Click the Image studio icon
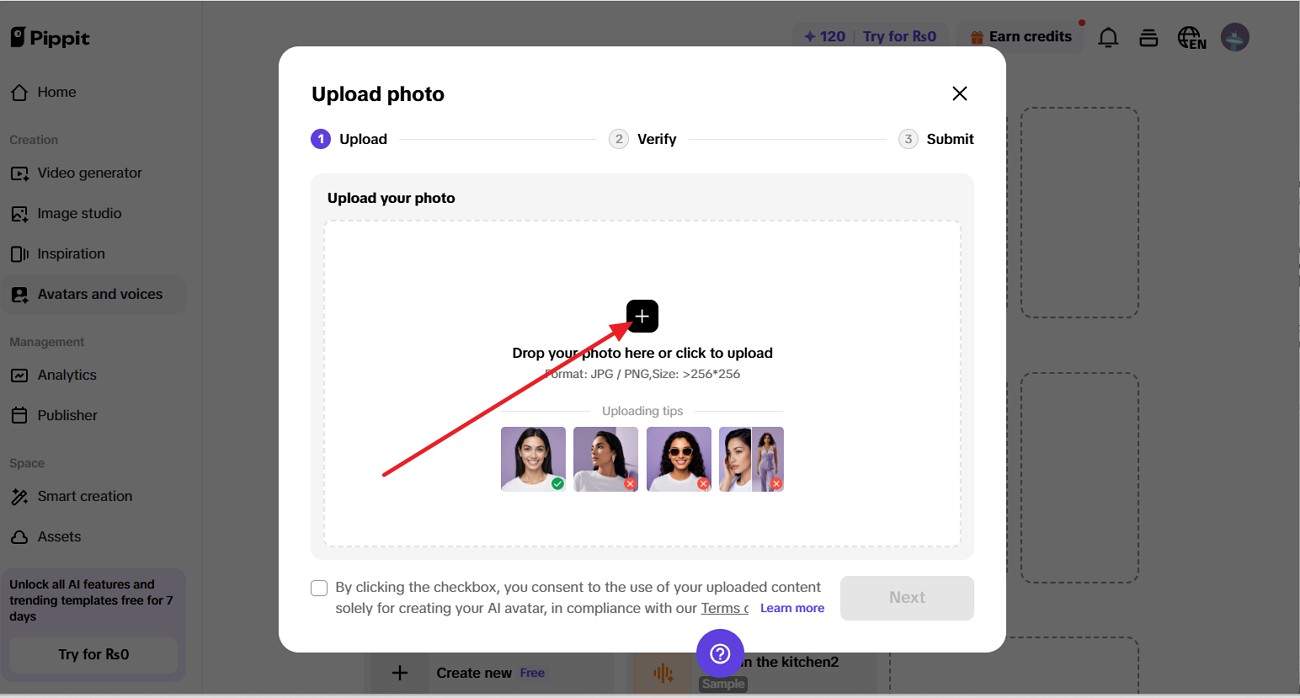The width and height of the screenshot is (1300, 698). pyautogui.click(x=19, y=214)
